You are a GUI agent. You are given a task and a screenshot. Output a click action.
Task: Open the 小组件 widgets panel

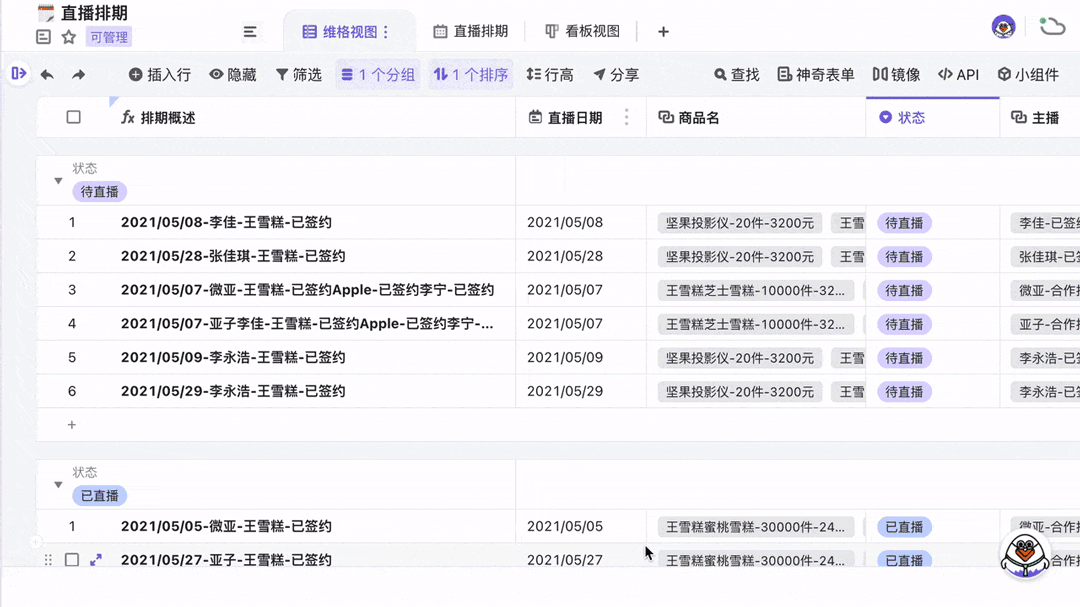(1029, 74)
